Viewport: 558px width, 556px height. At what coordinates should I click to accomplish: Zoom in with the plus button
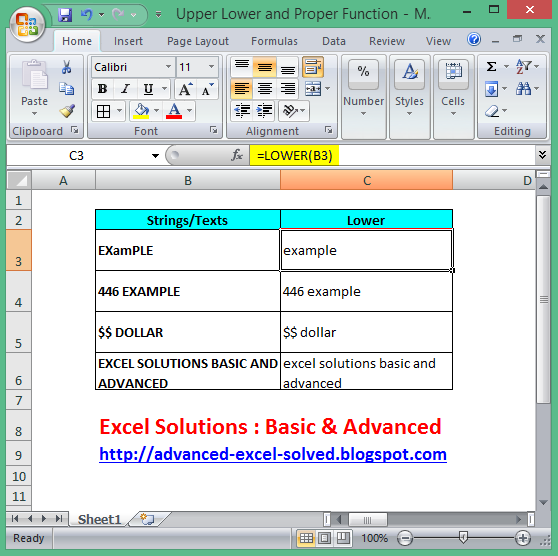pos(523,538)
